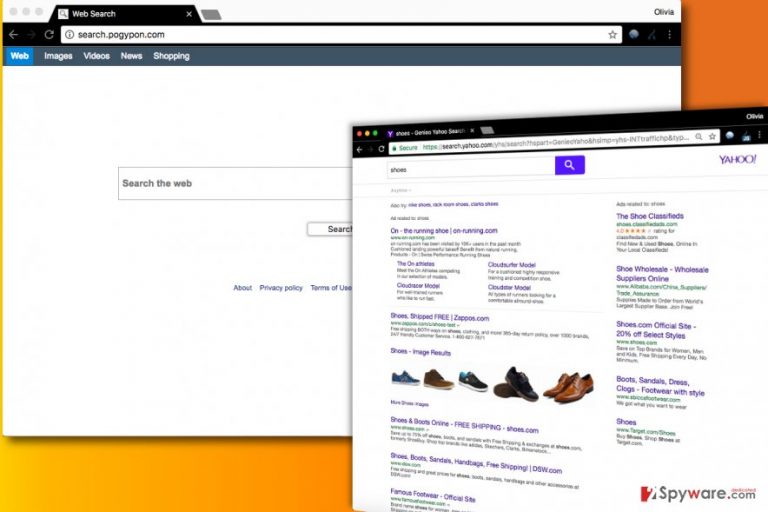Go back in the pogypon browser window
The width and height of the screenshot is (768, 512).
click(13, 35)
